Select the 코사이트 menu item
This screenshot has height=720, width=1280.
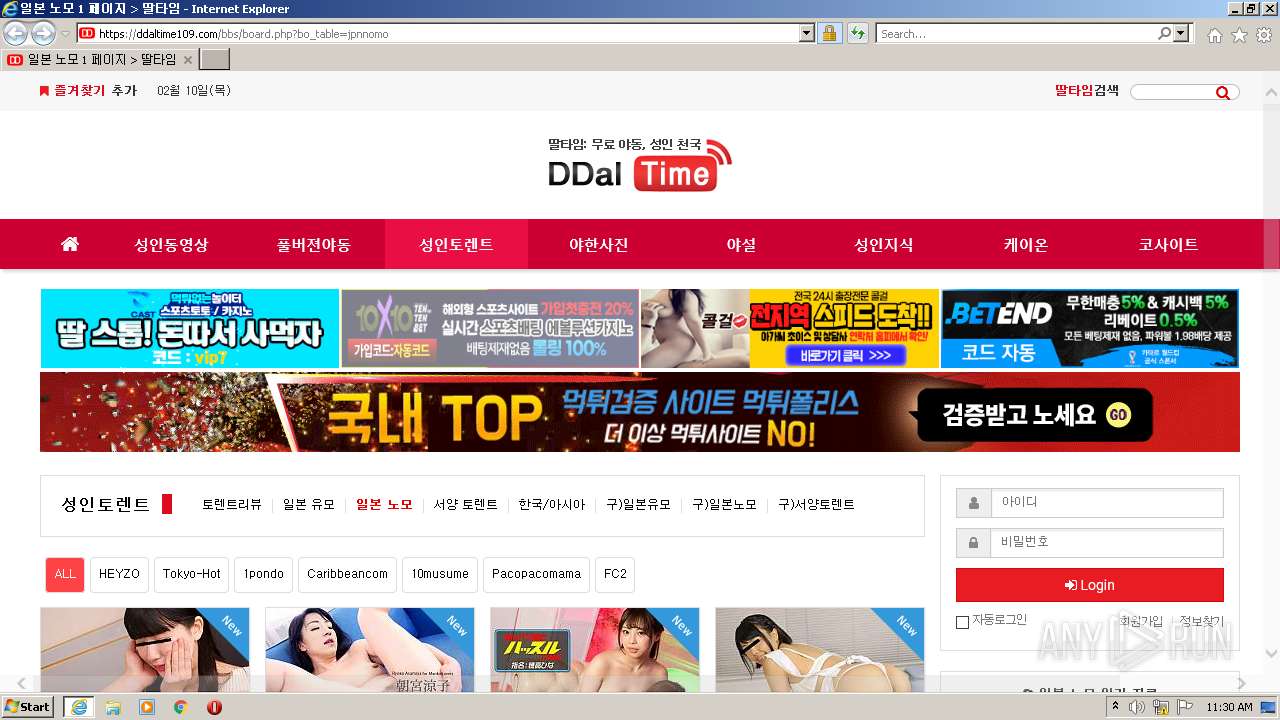pos(1168,244)
